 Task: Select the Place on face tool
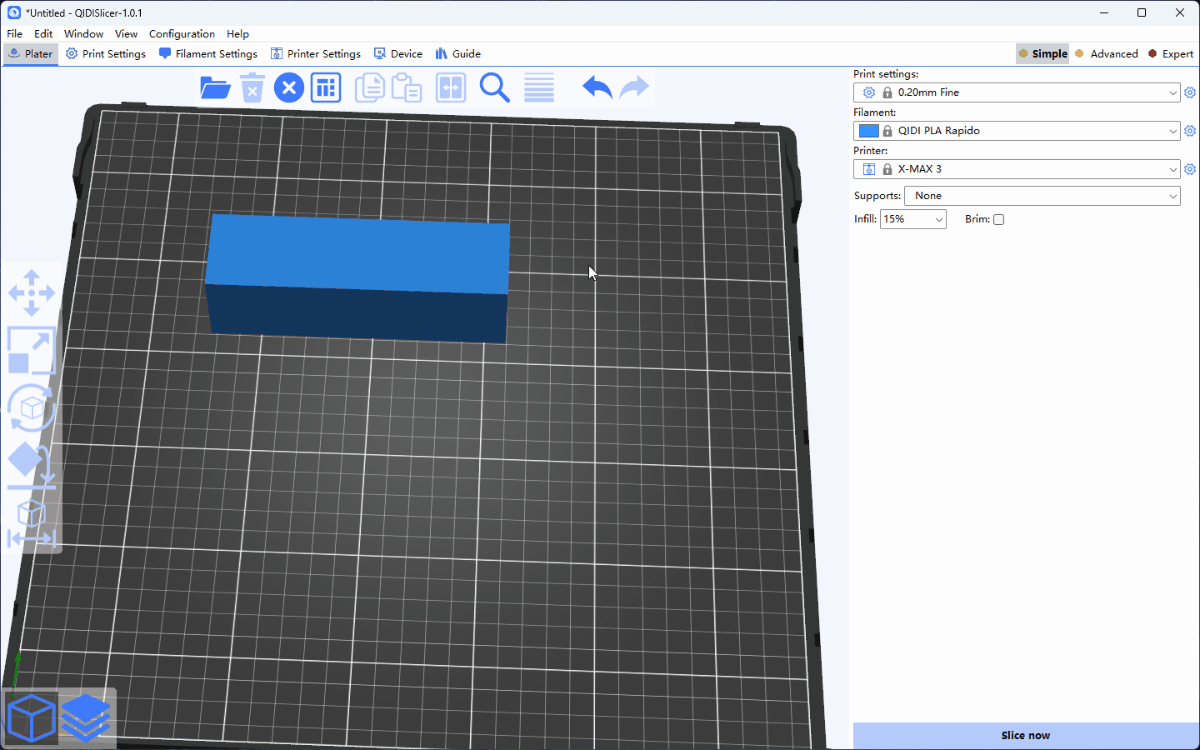[31, 464]
